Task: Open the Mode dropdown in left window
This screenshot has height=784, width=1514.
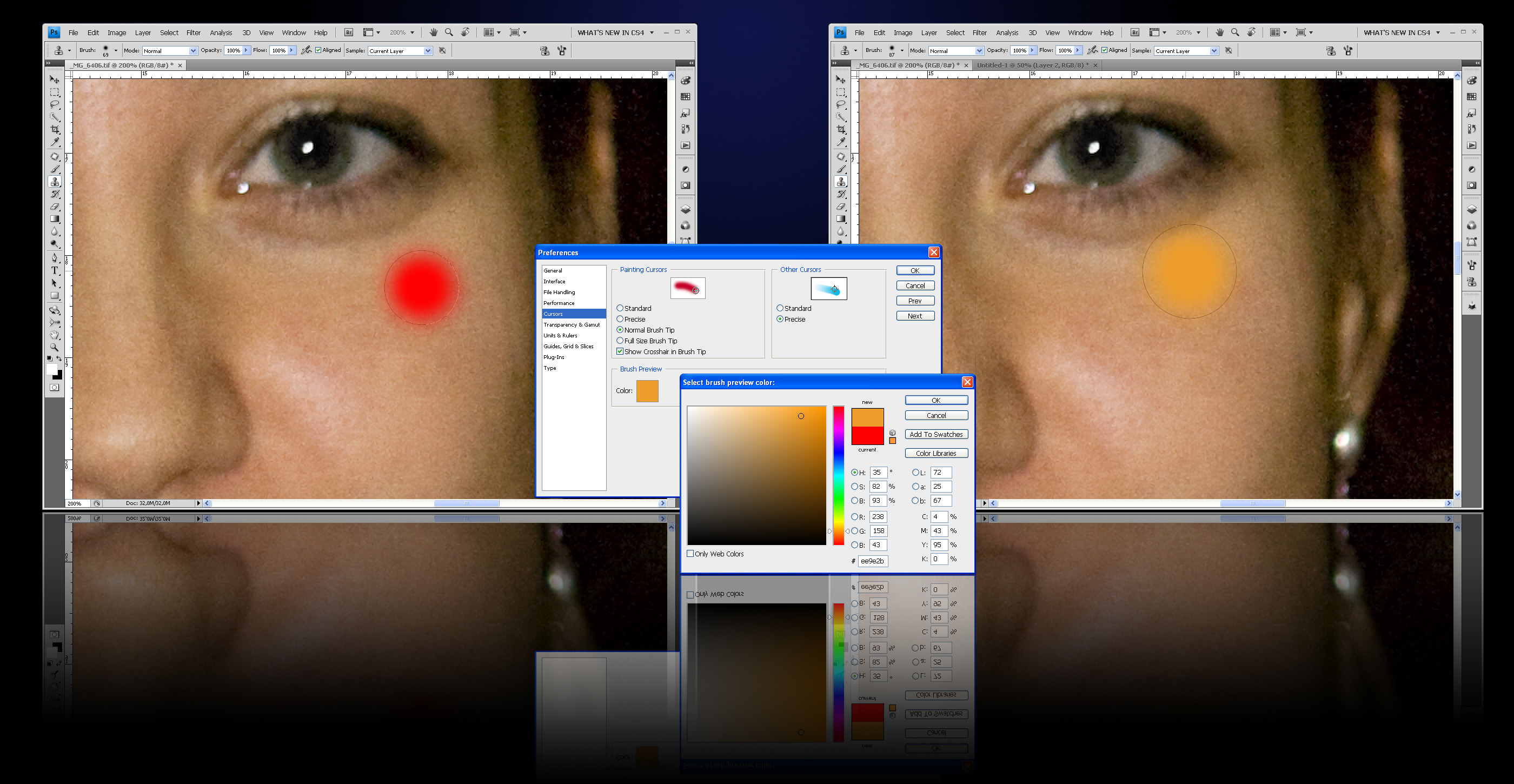Action: [170, 51]
